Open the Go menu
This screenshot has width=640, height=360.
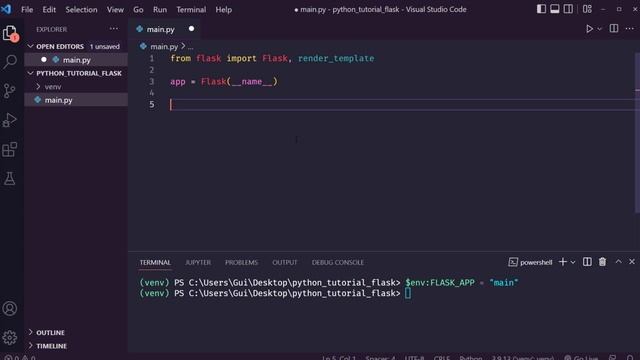click(x=138, y=9)
